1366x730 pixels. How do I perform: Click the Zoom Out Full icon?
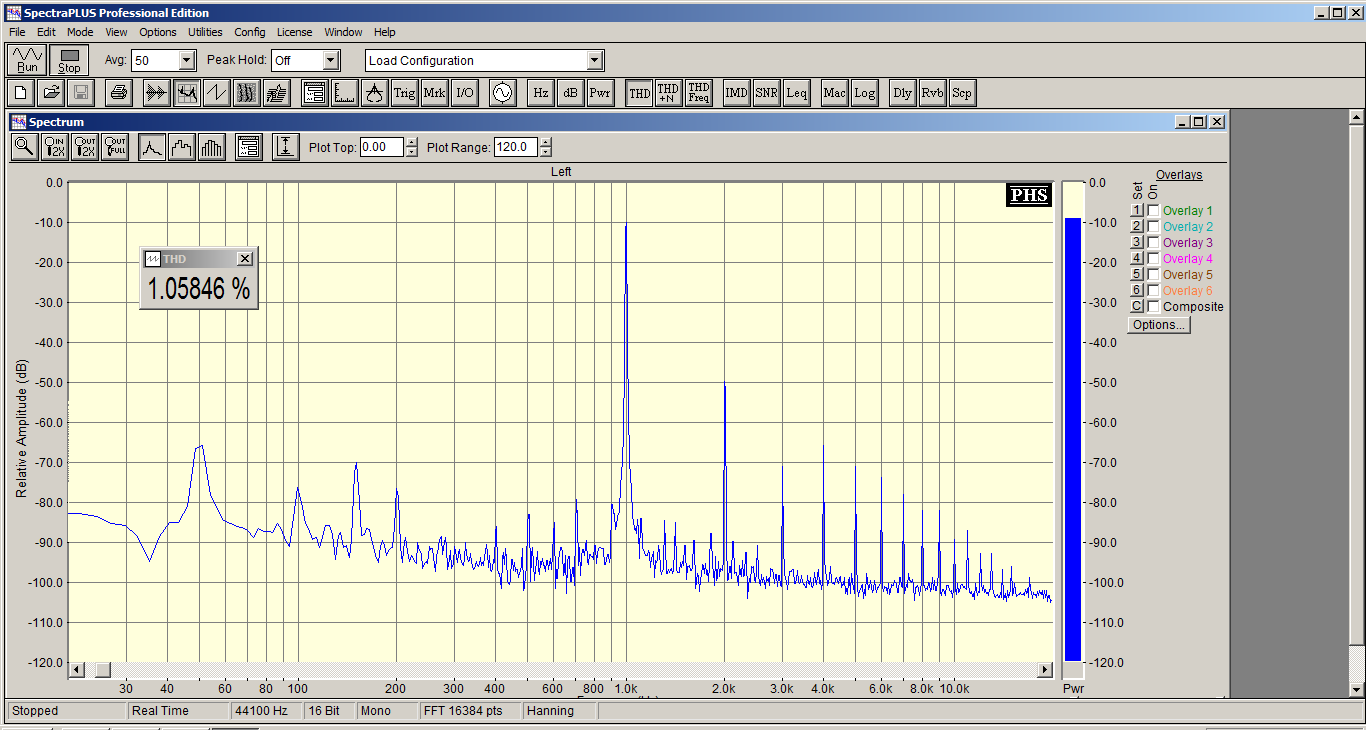coord(115,147)
